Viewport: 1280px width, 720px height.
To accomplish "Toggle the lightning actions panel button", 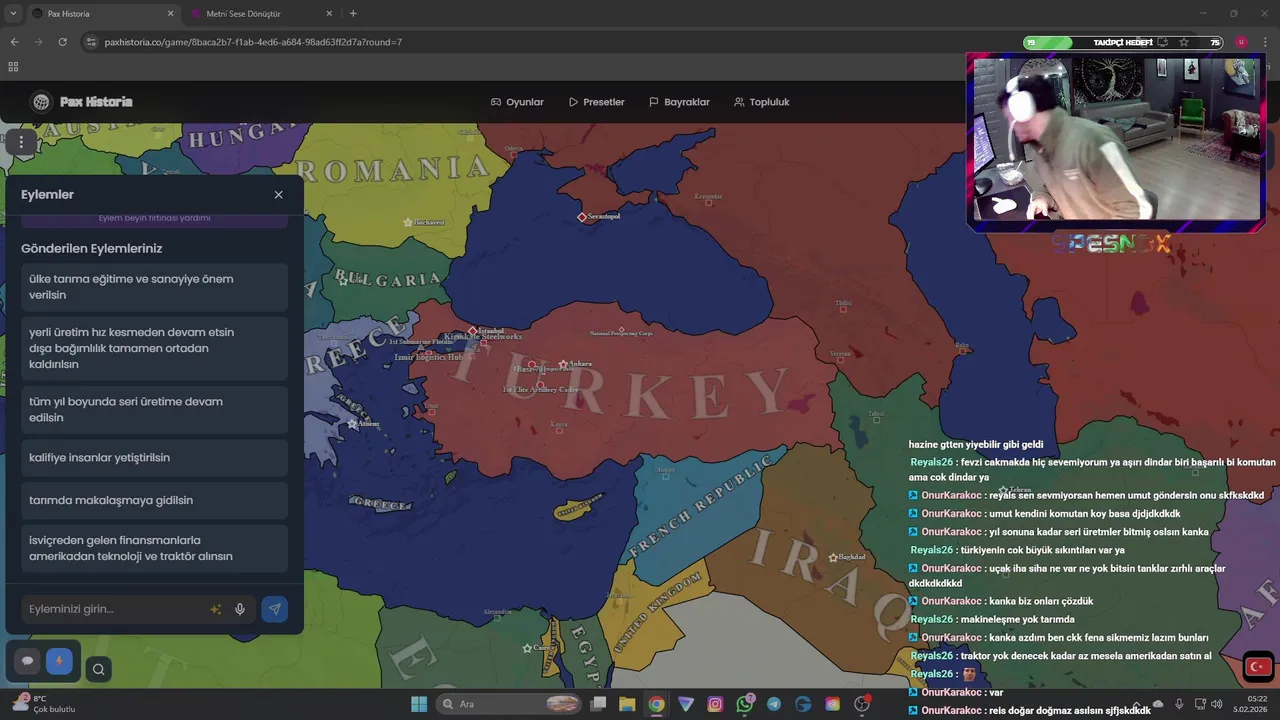I will tap(59, 661).
